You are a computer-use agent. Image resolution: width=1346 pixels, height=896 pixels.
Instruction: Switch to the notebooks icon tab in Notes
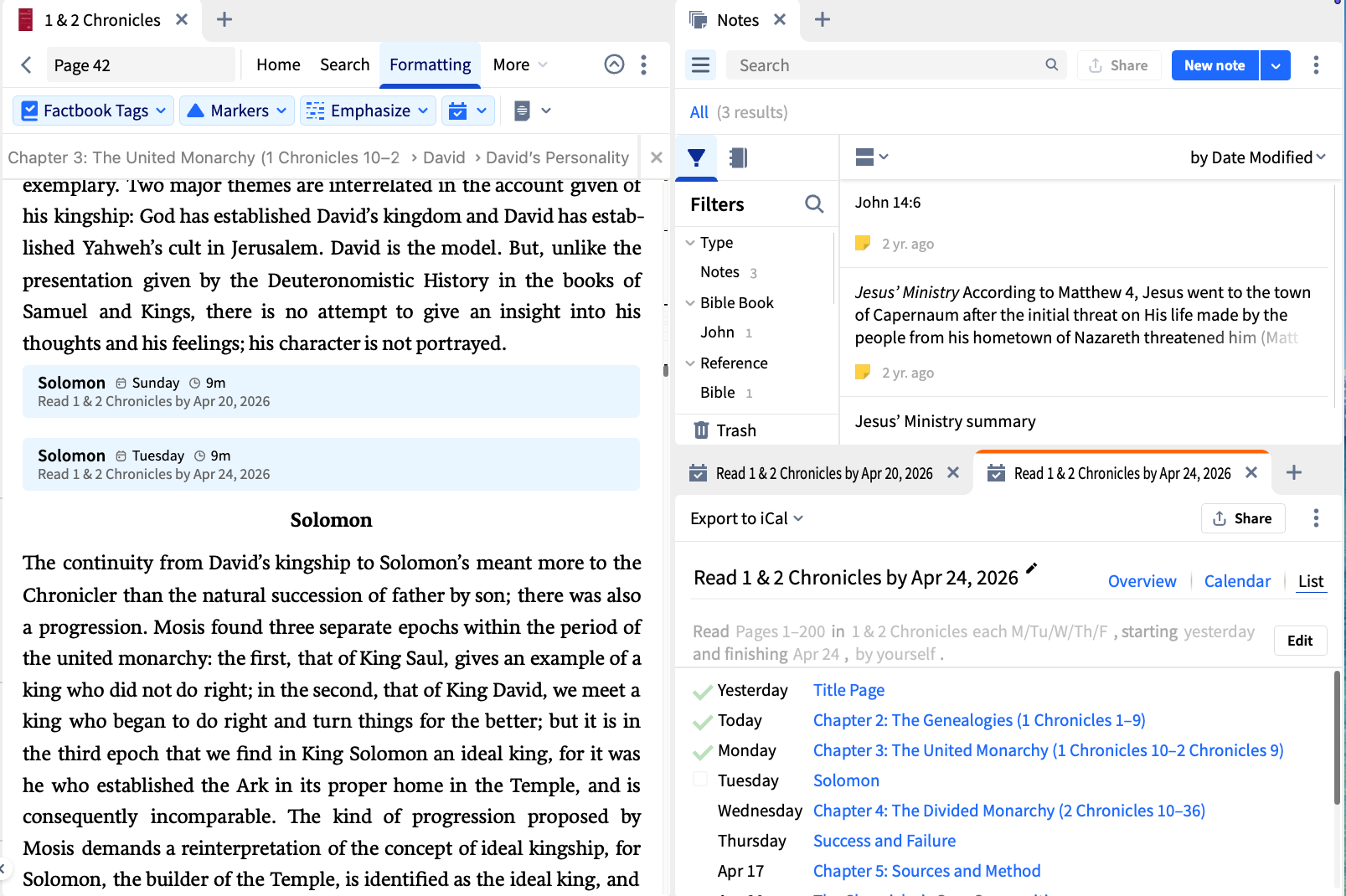click(738, 157)
